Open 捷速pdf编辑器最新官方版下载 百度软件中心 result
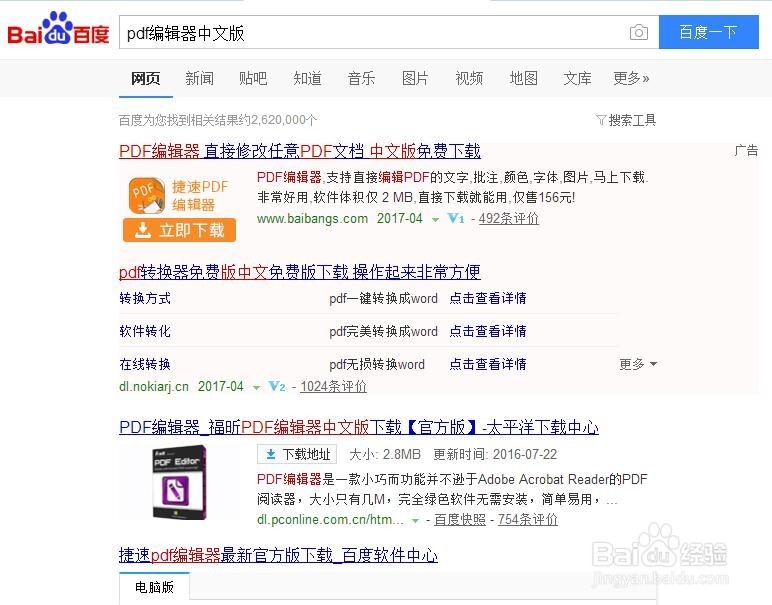 [278, 555]
